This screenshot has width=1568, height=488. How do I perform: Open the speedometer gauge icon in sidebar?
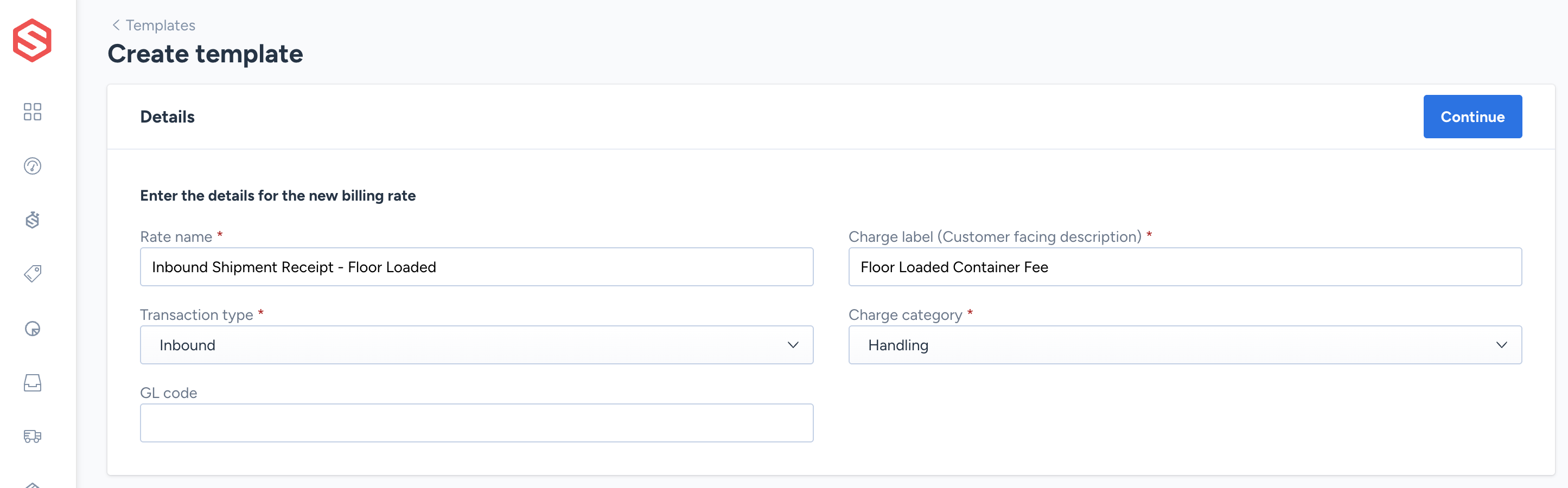32,165
